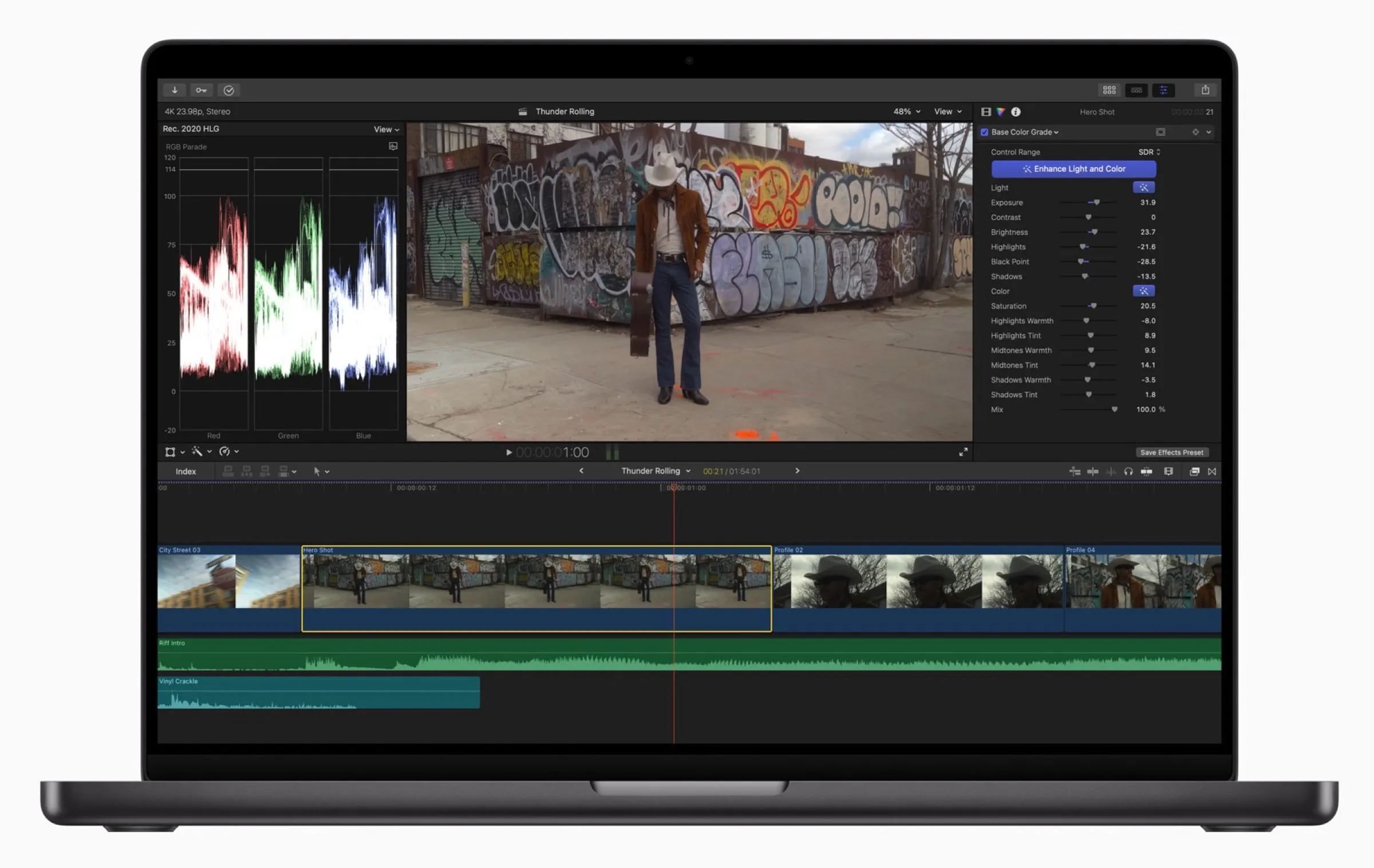Image resolution: width=1374 pixels, height=868 pixels.
Task: Expand the Base Color Grade dropdown
Action: 1055,132
